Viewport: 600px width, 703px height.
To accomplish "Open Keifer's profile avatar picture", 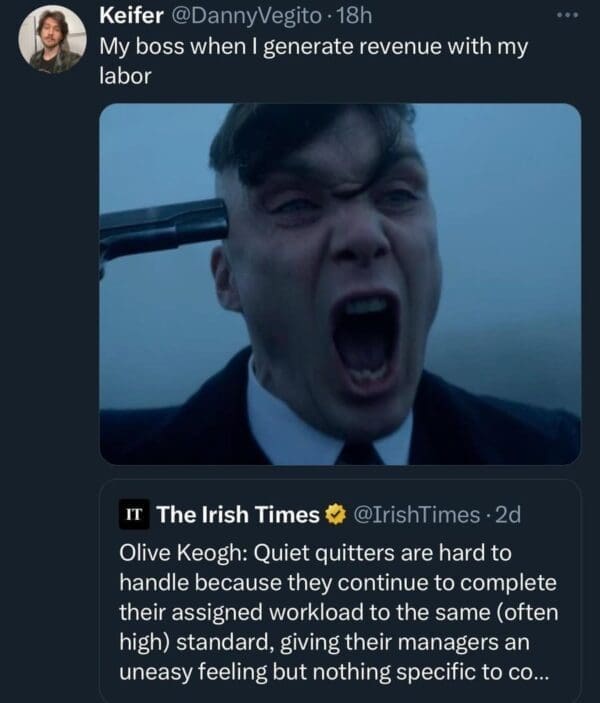I will pyautogui.click(x=52, y=39).
